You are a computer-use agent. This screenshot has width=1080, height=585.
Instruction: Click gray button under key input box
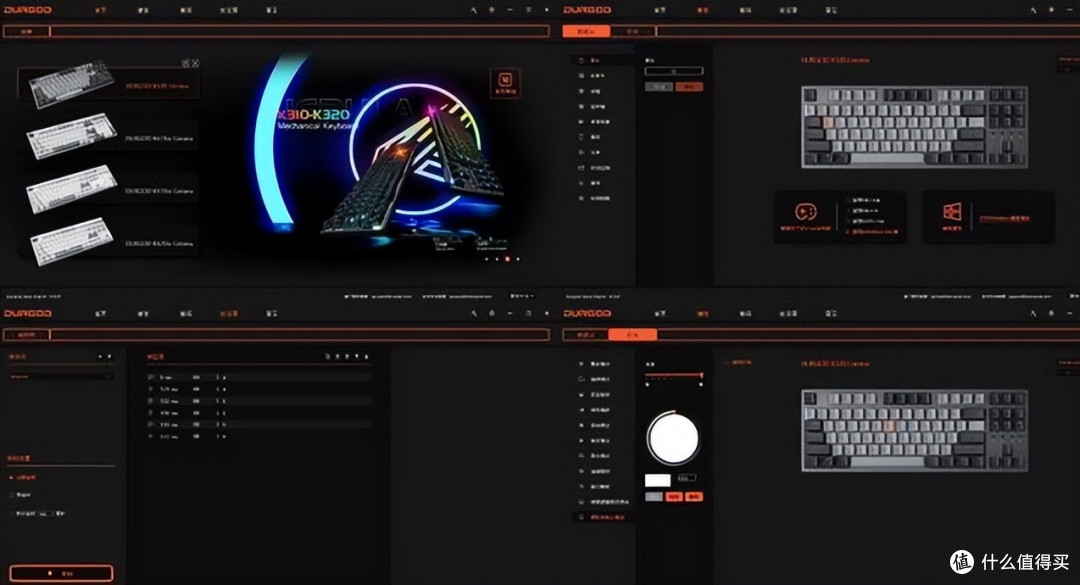click(x=658, y=87)
